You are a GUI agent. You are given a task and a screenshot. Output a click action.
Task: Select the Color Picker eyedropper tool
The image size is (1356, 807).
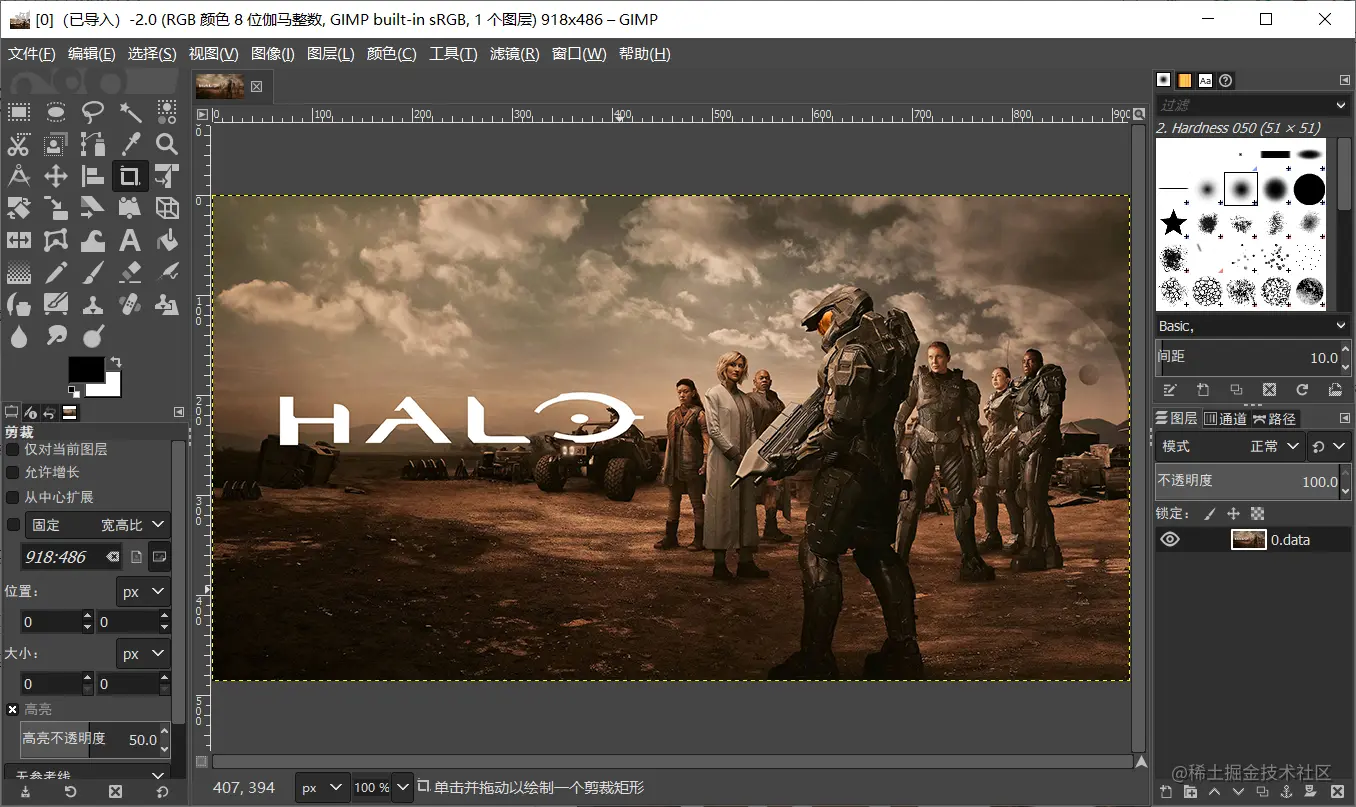coord(130,145)
